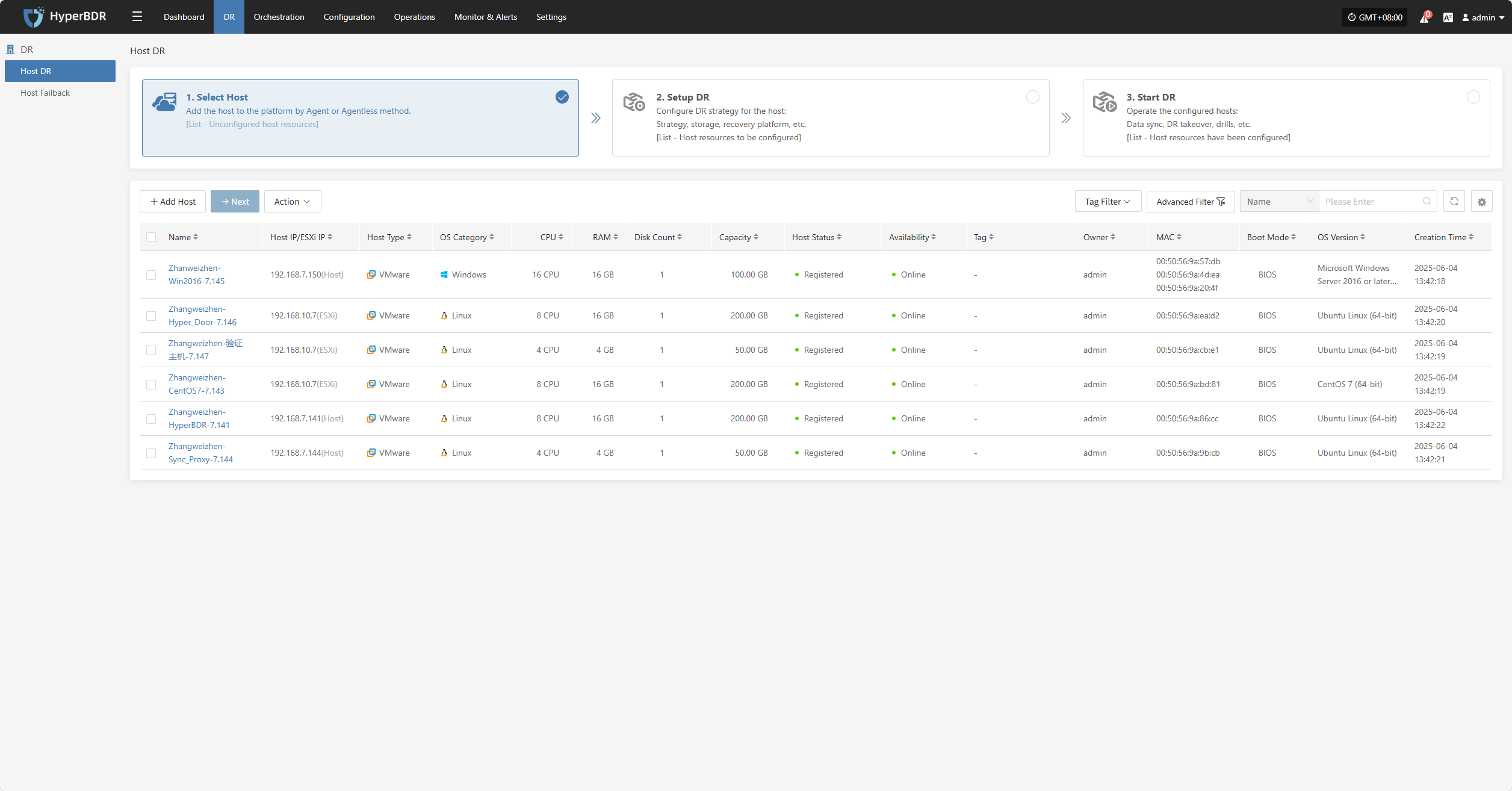Click the HyperBDR shield logo
Image resolution: width=1512 pixels, height=791 pixels.
(33, 17)
